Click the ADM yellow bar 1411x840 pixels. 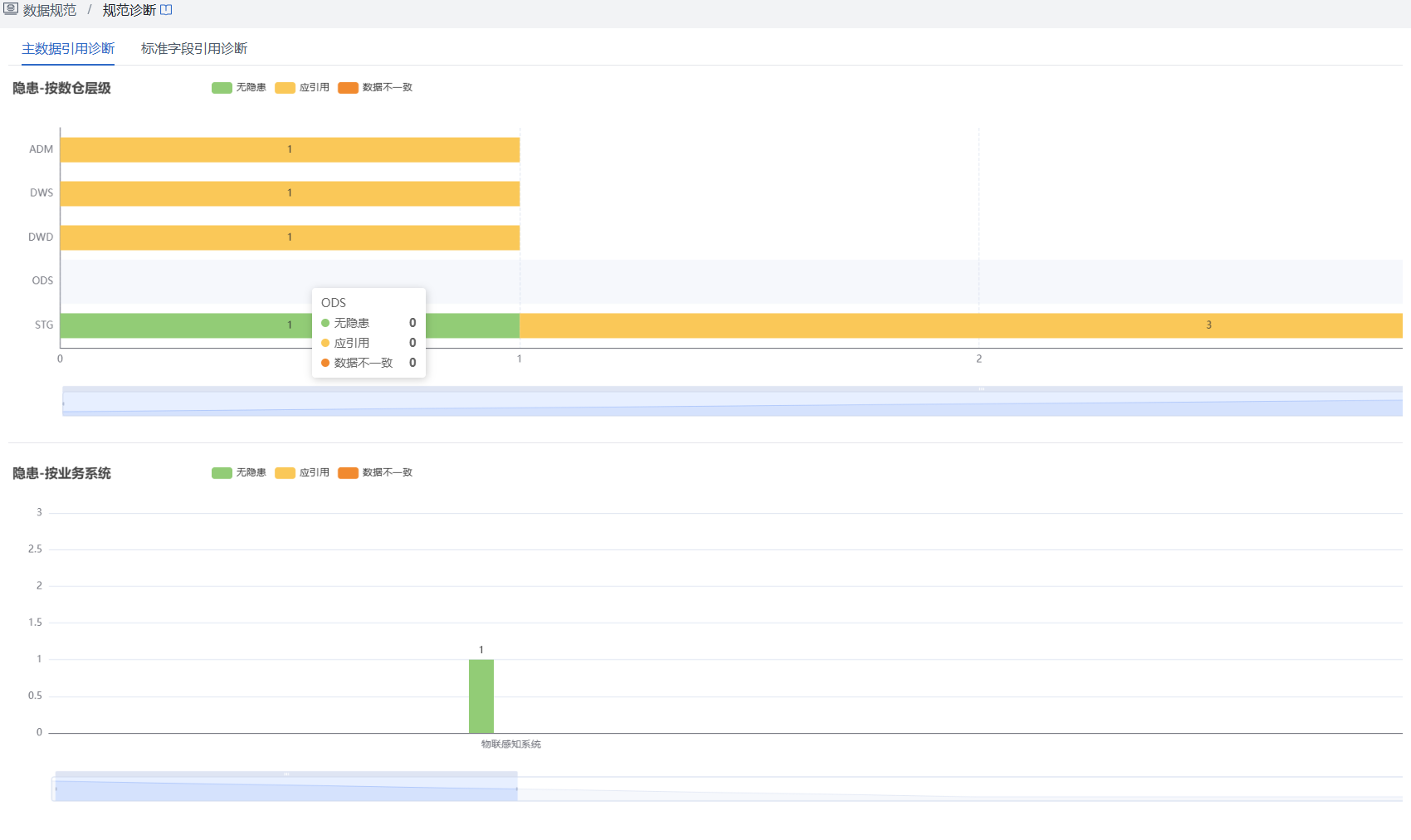coord(290,149)
